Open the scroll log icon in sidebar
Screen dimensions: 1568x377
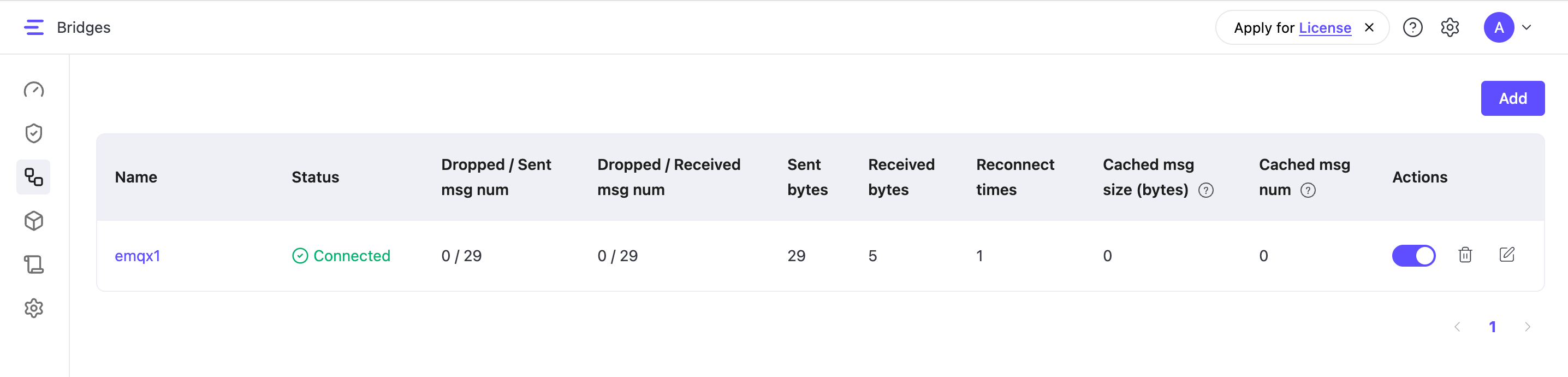click(33, 264)
